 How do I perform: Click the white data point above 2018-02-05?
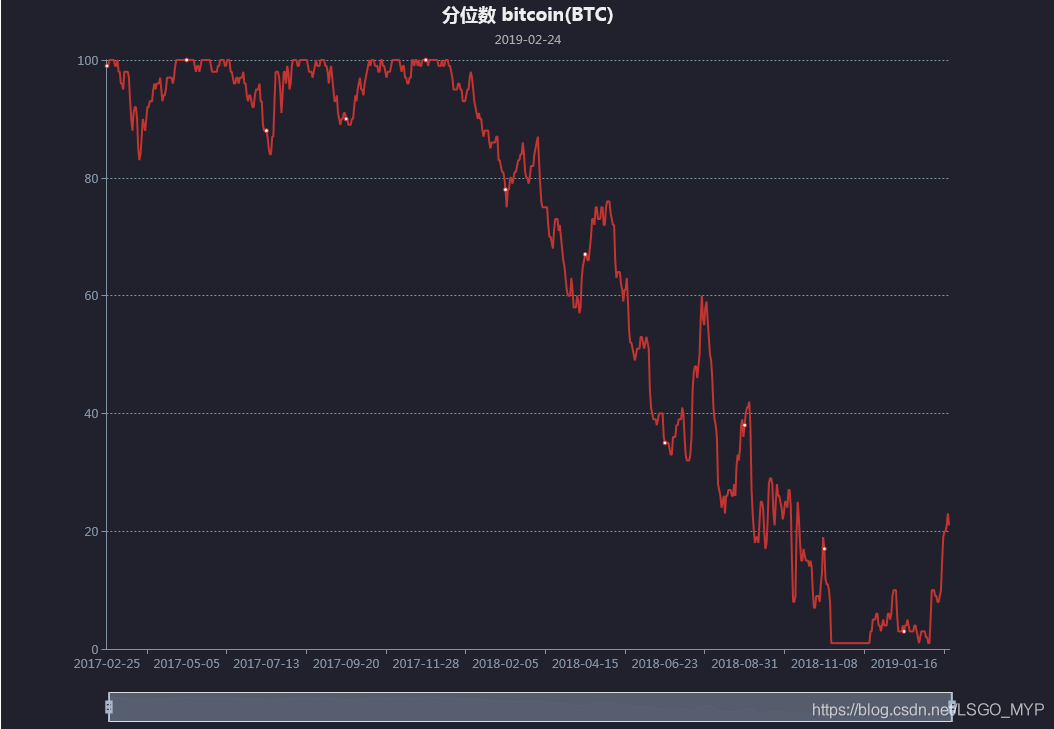coord(505,189)
